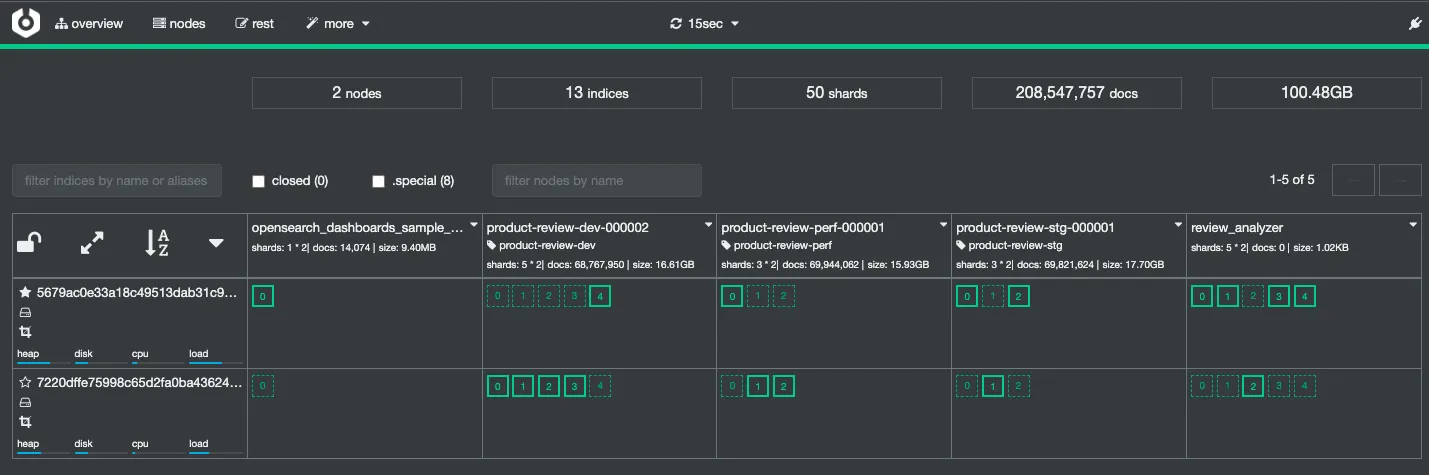
Task: Open the review_analyzer index dropdown arrow
Action: coord(1413,225)
